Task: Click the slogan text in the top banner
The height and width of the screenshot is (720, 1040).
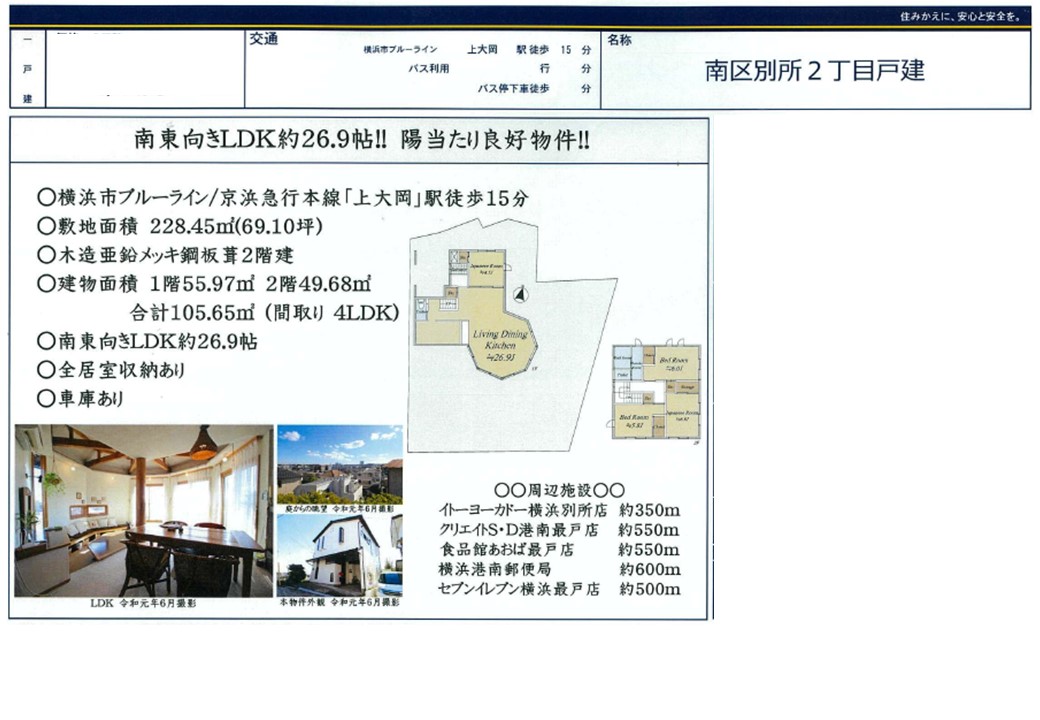Action: click(958, 17)
